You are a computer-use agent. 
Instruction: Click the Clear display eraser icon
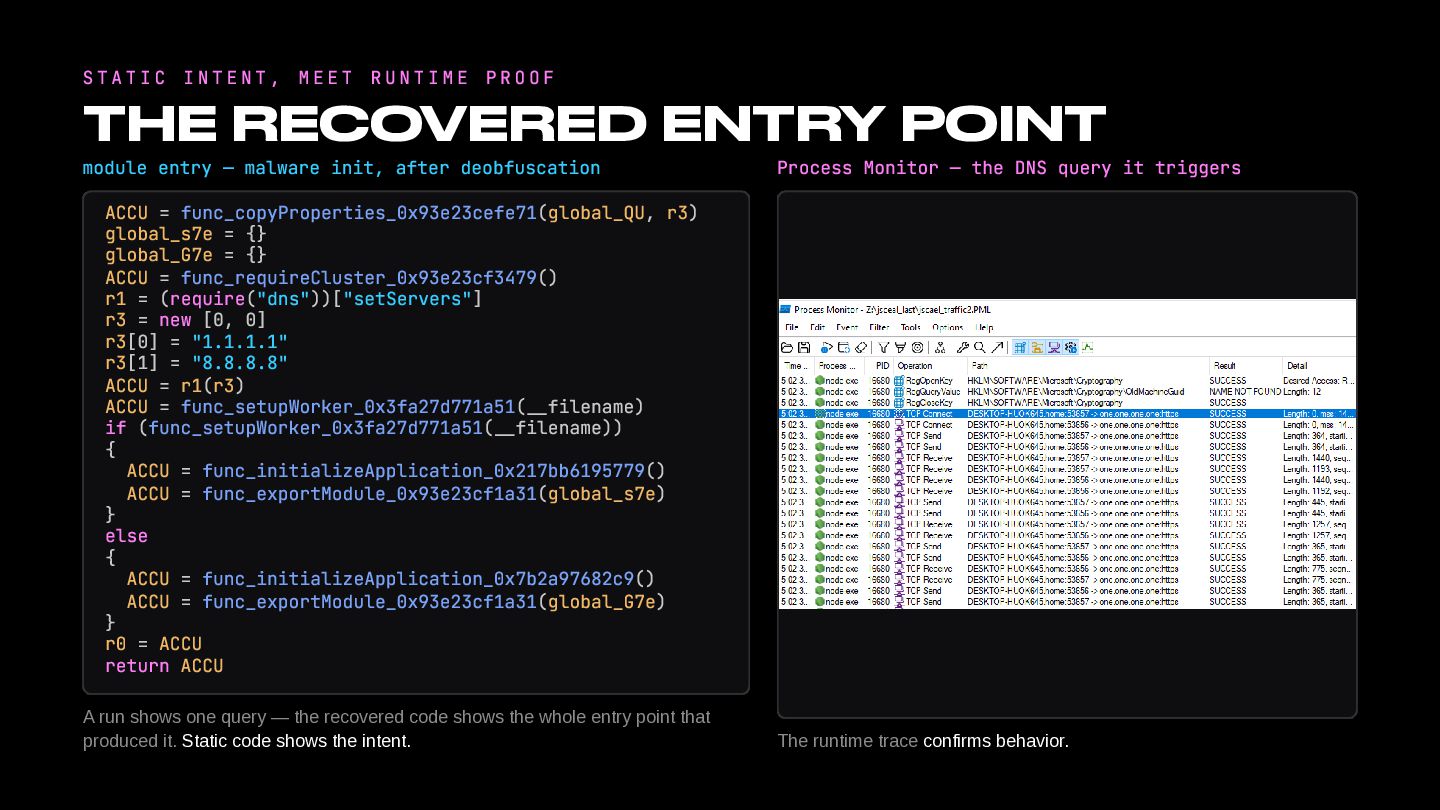(860, 347)
